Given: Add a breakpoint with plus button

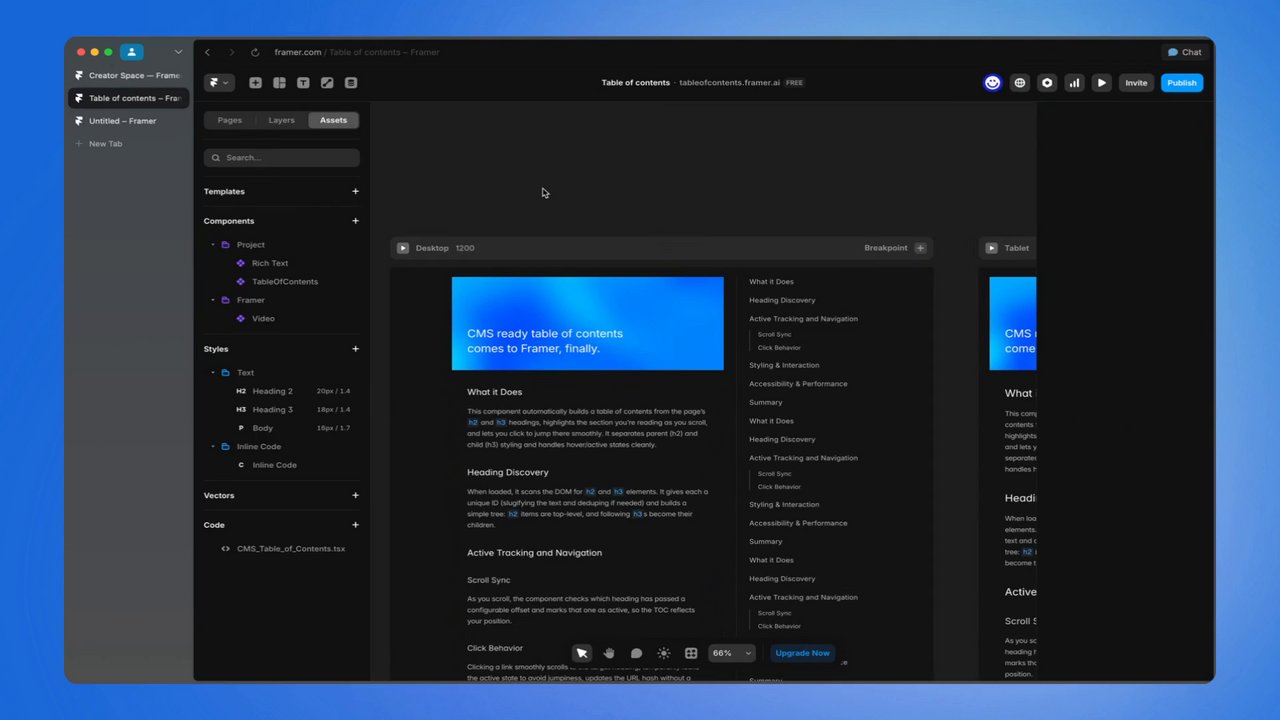Looking at the screenshot, I should coord(920,248).
